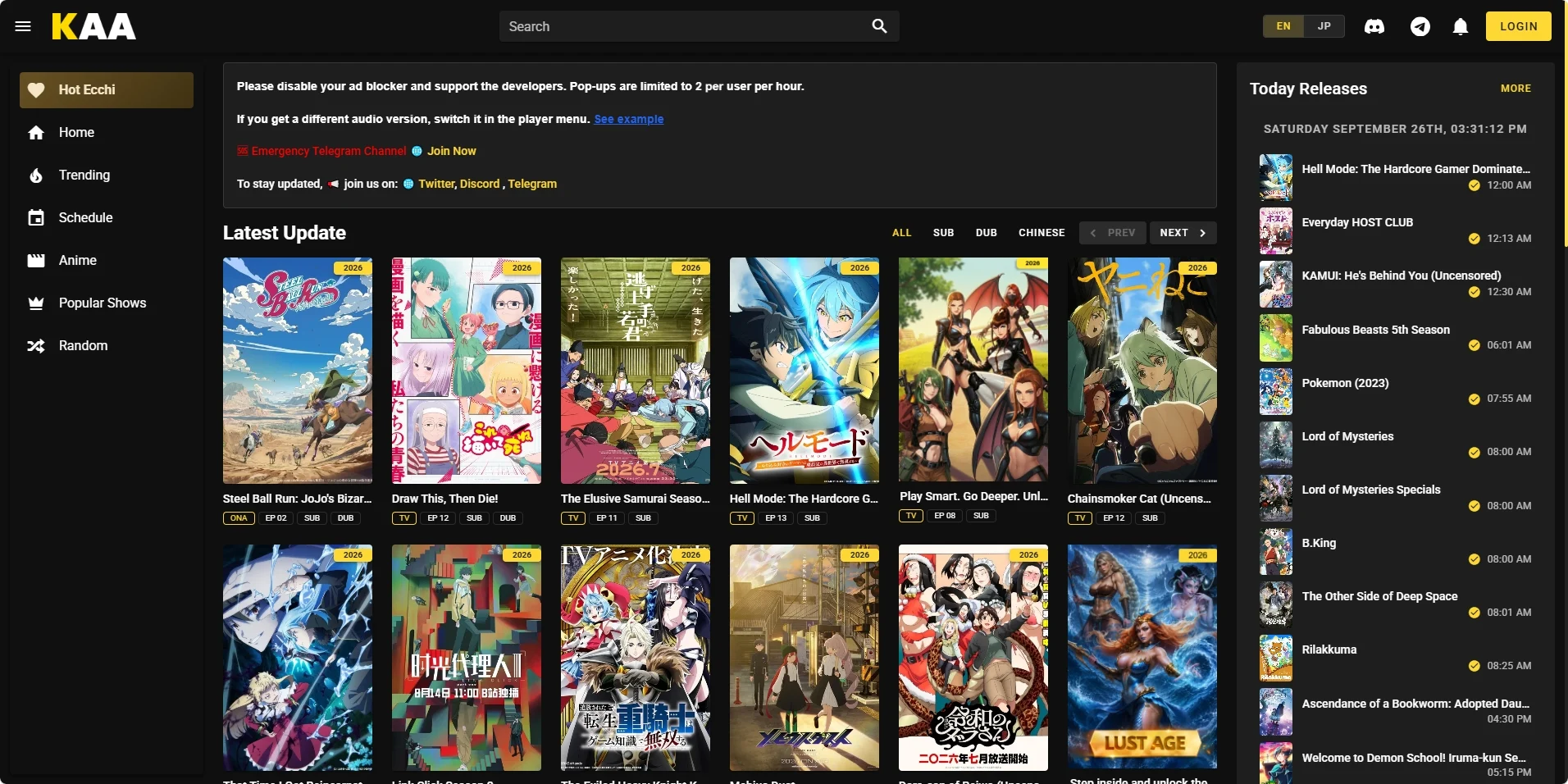Click EP 13 tag under Hell Mode
1568x784 pixels.
(776, 518)
